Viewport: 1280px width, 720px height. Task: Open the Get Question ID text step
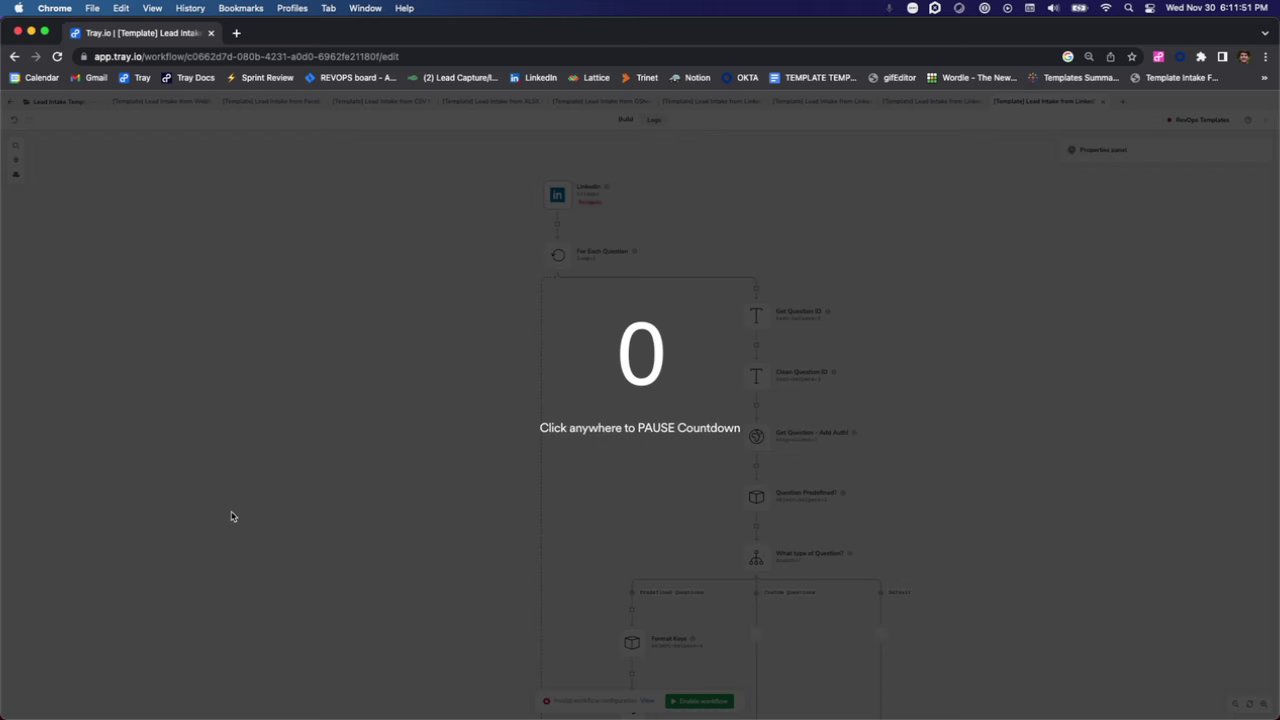coord(756,315)
